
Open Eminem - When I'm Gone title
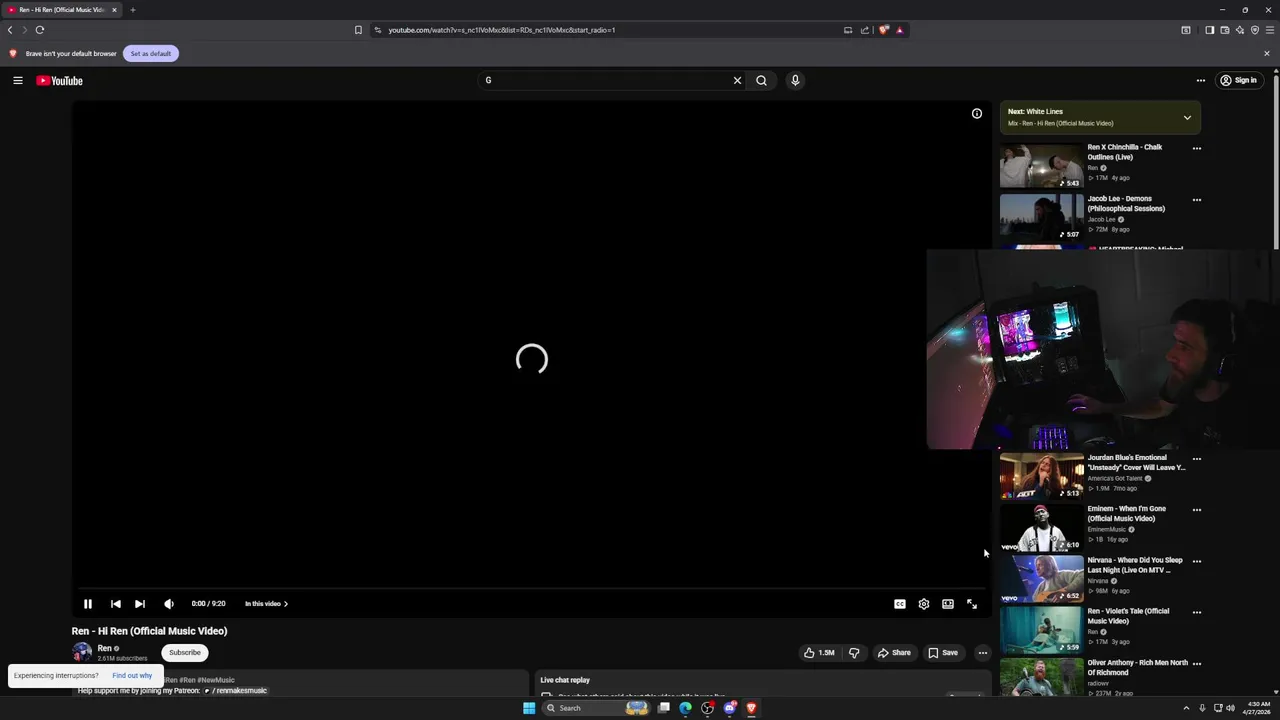[1126, 514]
